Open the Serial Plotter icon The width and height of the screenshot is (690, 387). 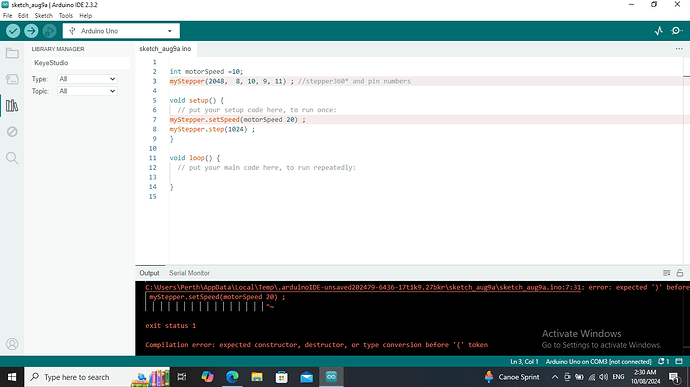coord(658,31)
